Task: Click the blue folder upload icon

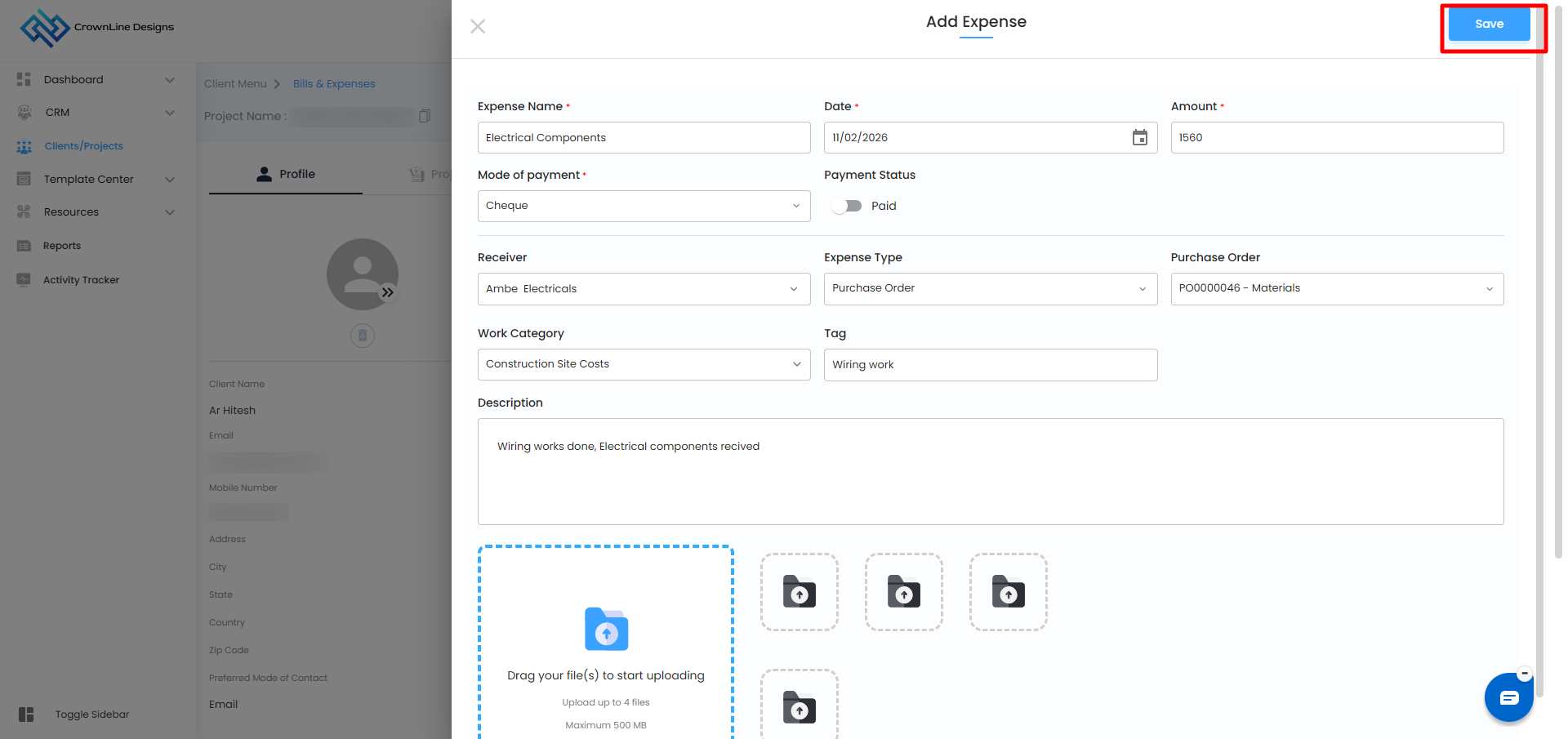Action: 606,629
